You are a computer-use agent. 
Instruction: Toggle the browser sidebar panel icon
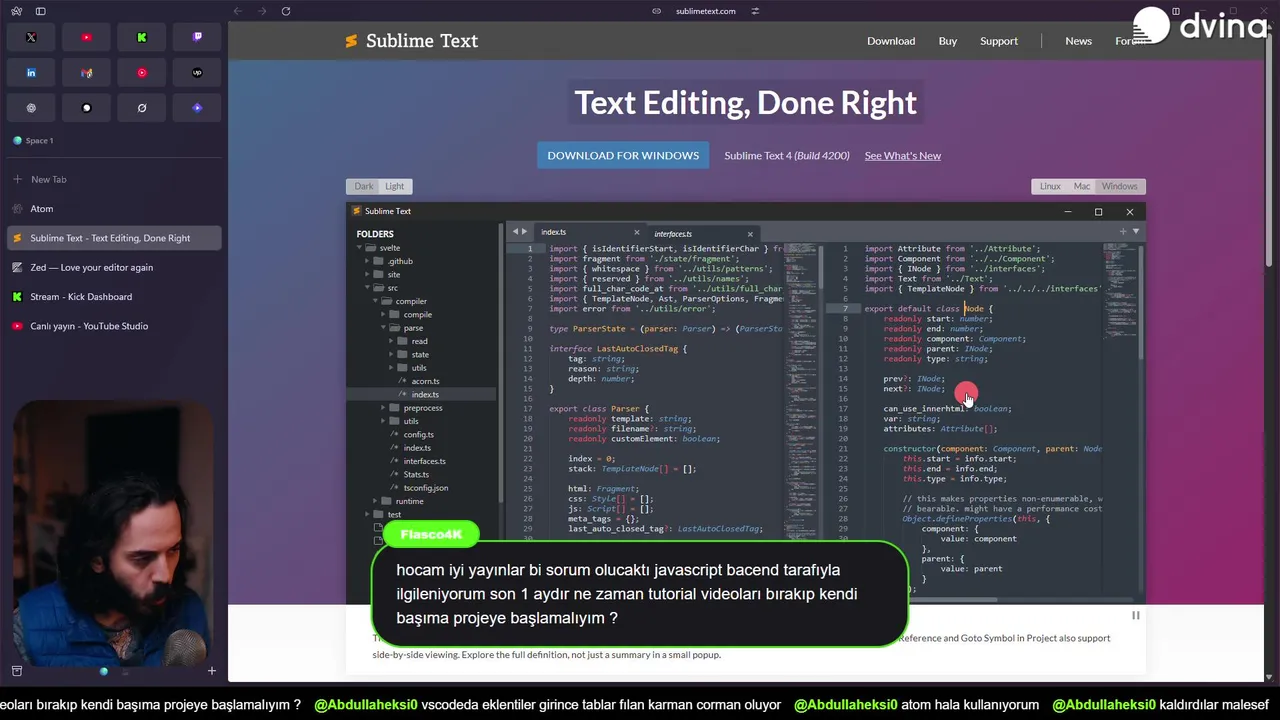[40, 11]
